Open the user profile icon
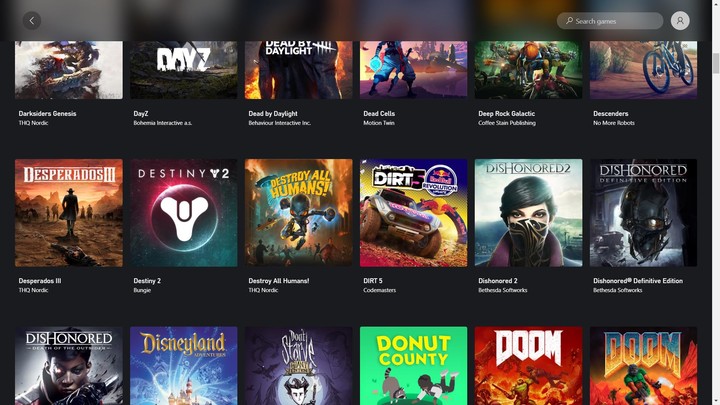Screen dimensions: 720x405 click(x=680, y=21)
